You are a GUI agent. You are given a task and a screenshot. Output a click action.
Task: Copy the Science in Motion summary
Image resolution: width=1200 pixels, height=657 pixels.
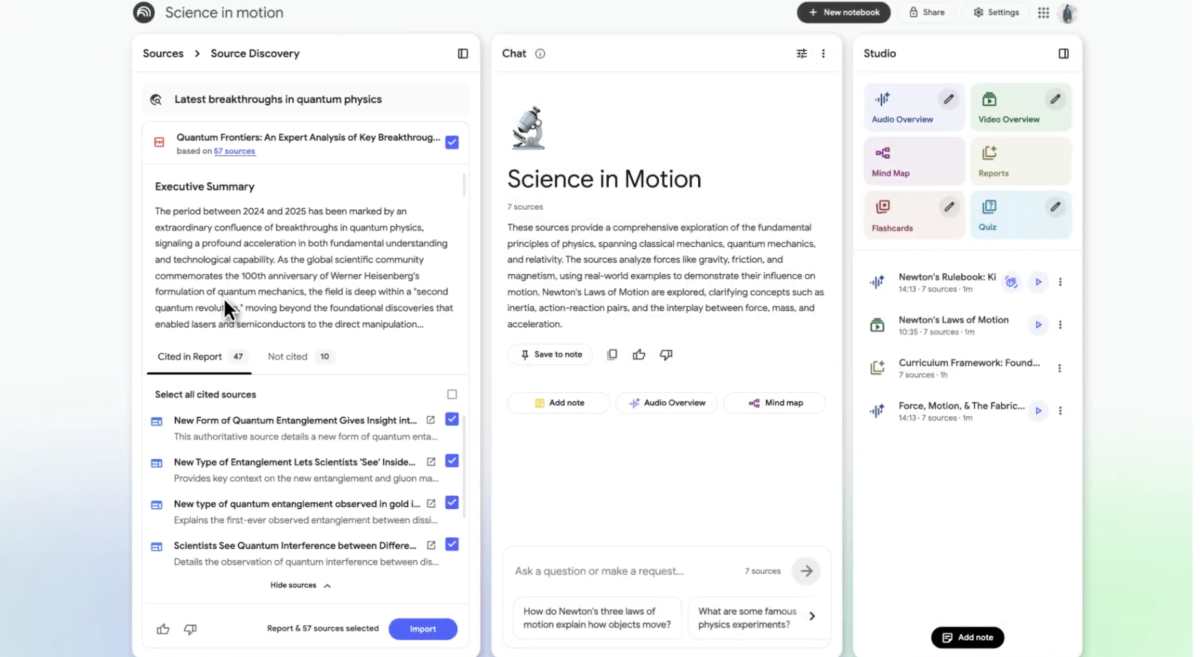612,354
